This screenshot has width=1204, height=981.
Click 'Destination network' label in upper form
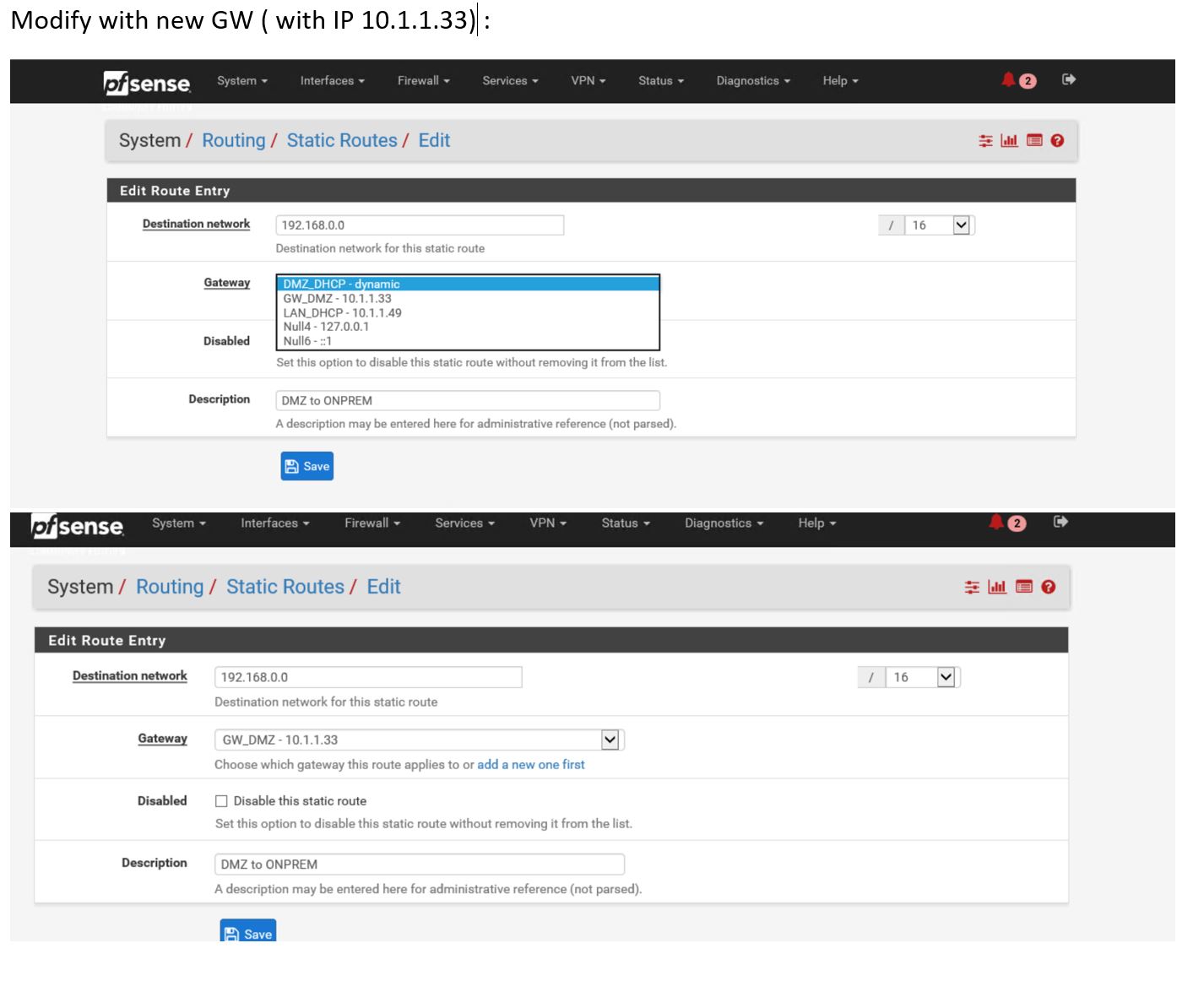[196, 224]
